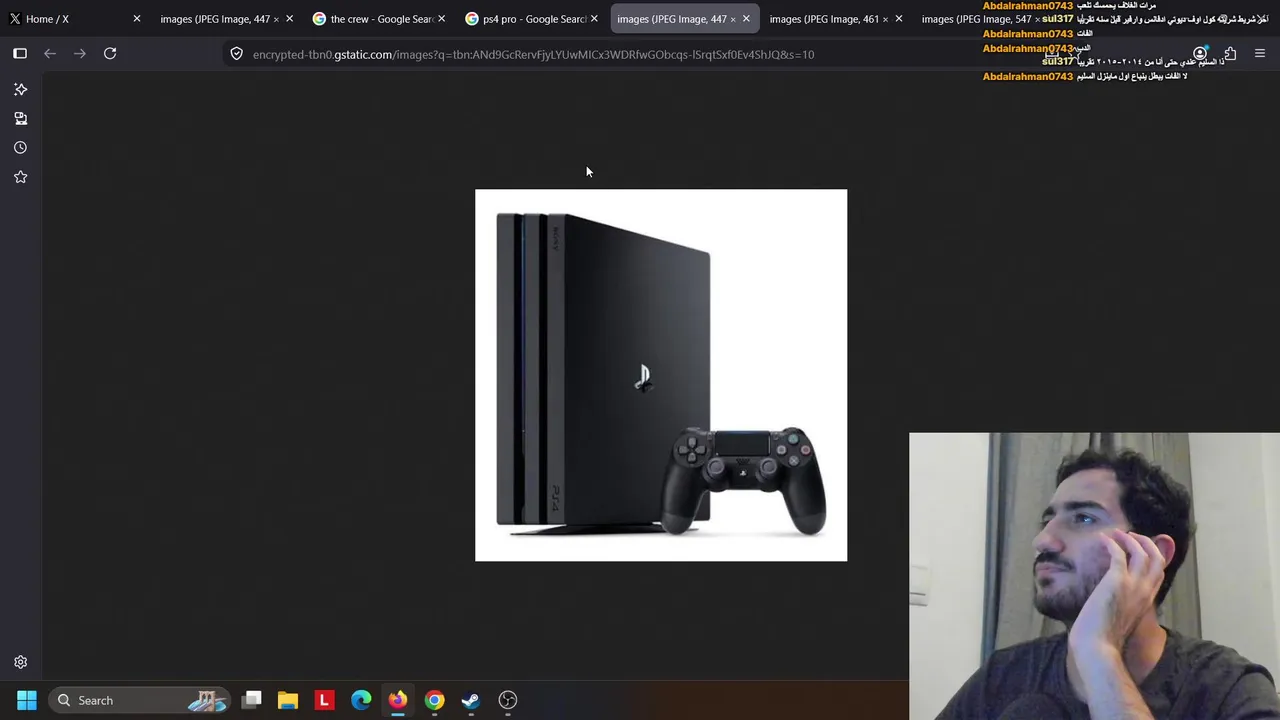
Task: Click the PS4 Pro console image
Action: (x=661, y=375)
